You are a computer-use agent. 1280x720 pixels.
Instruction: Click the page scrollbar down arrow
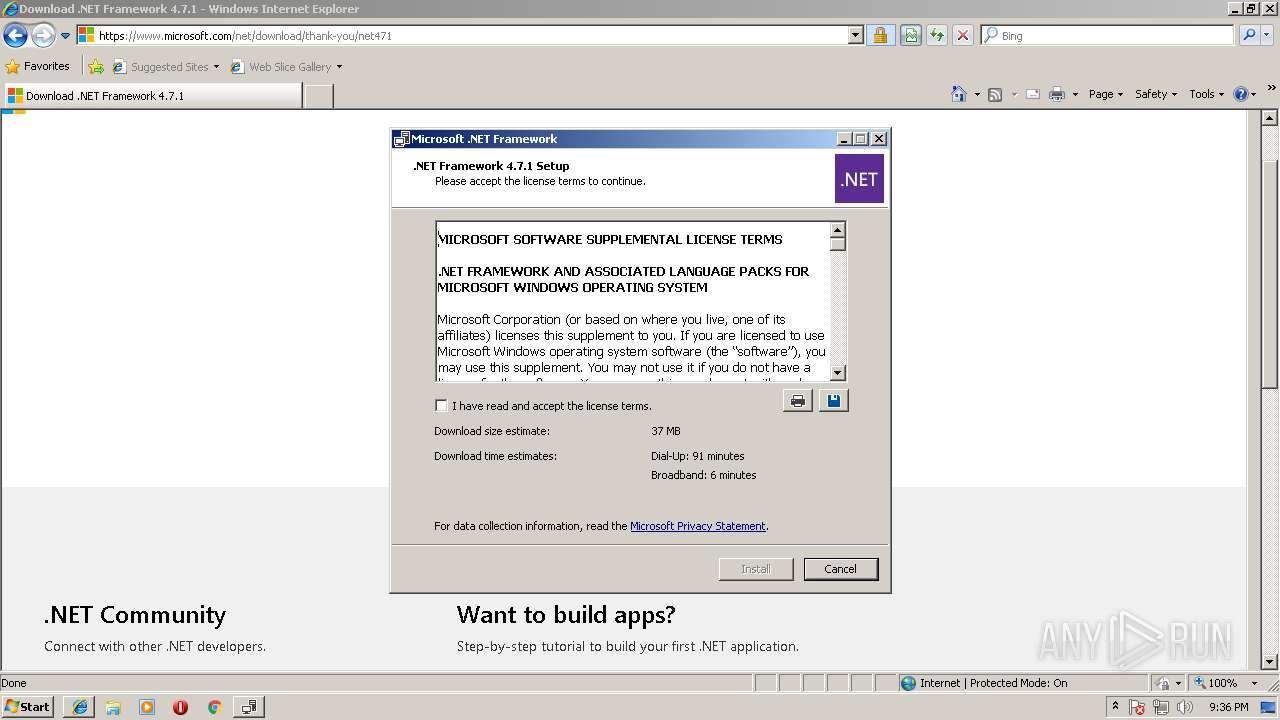point(1270,662)
